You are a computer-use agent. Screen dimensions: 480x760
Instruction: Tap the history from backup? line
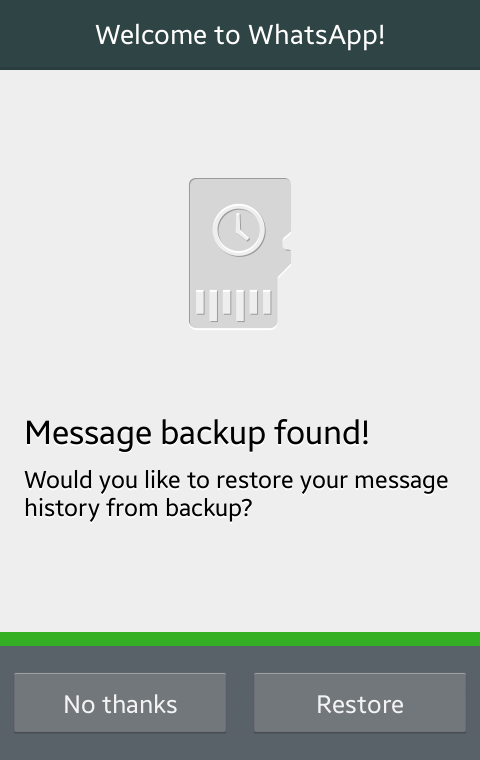pos(138,508)
